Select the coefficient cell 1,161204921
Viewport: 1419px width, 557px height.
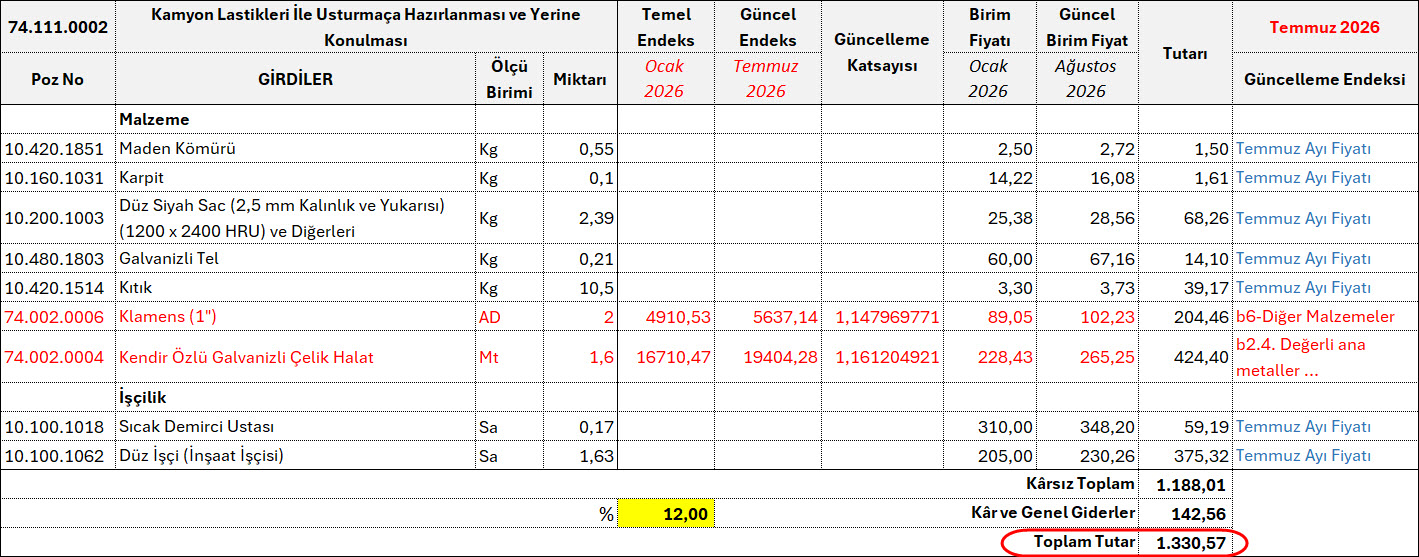coord(882,357)
